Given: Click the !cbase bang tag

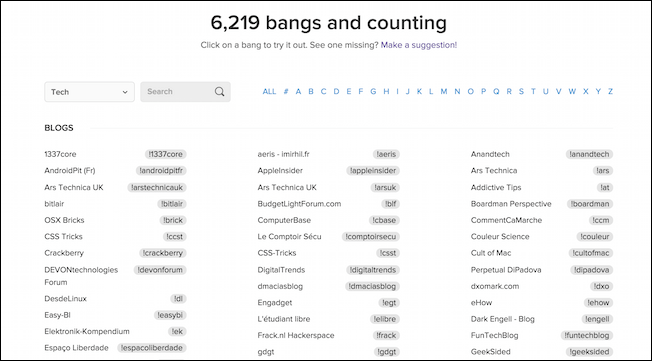Looking at the screenshot, I should 384,220.
